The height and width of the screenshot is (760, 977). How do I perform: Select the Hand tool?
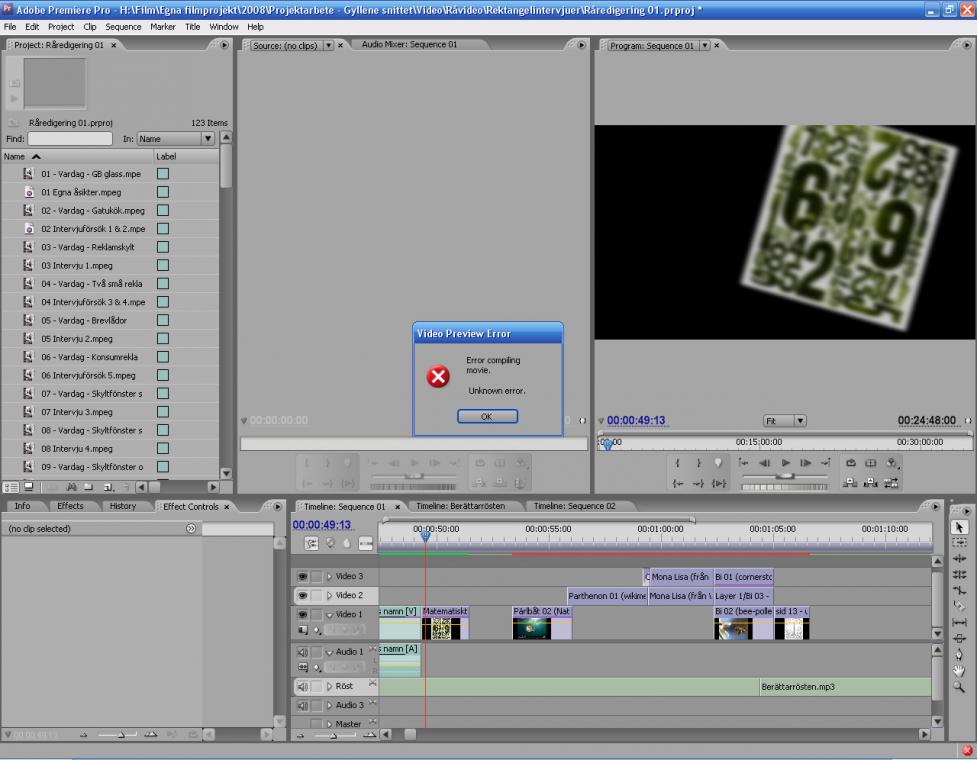coord(960,670)
